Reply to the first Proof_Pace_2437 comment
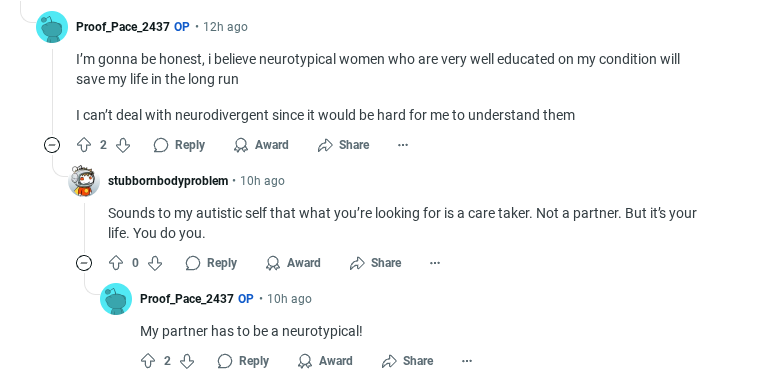 click(x=179, y=145)
